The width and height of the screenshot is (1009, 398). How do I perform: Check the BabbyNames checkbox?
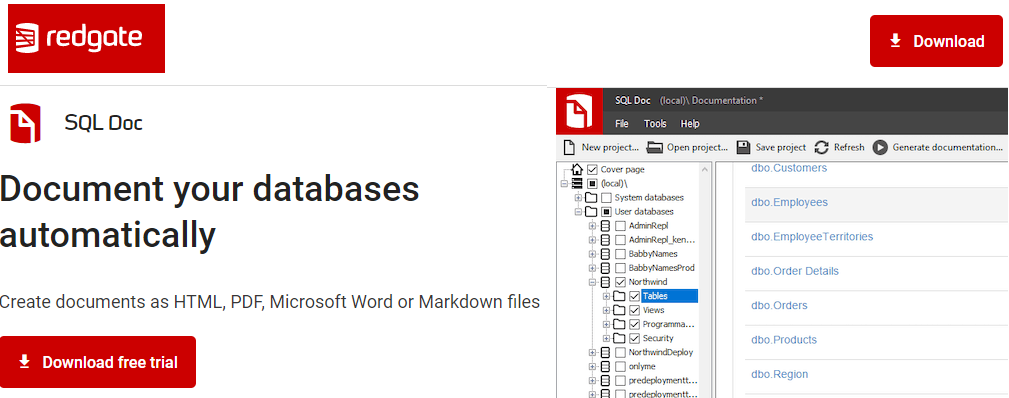click(620, 254)
